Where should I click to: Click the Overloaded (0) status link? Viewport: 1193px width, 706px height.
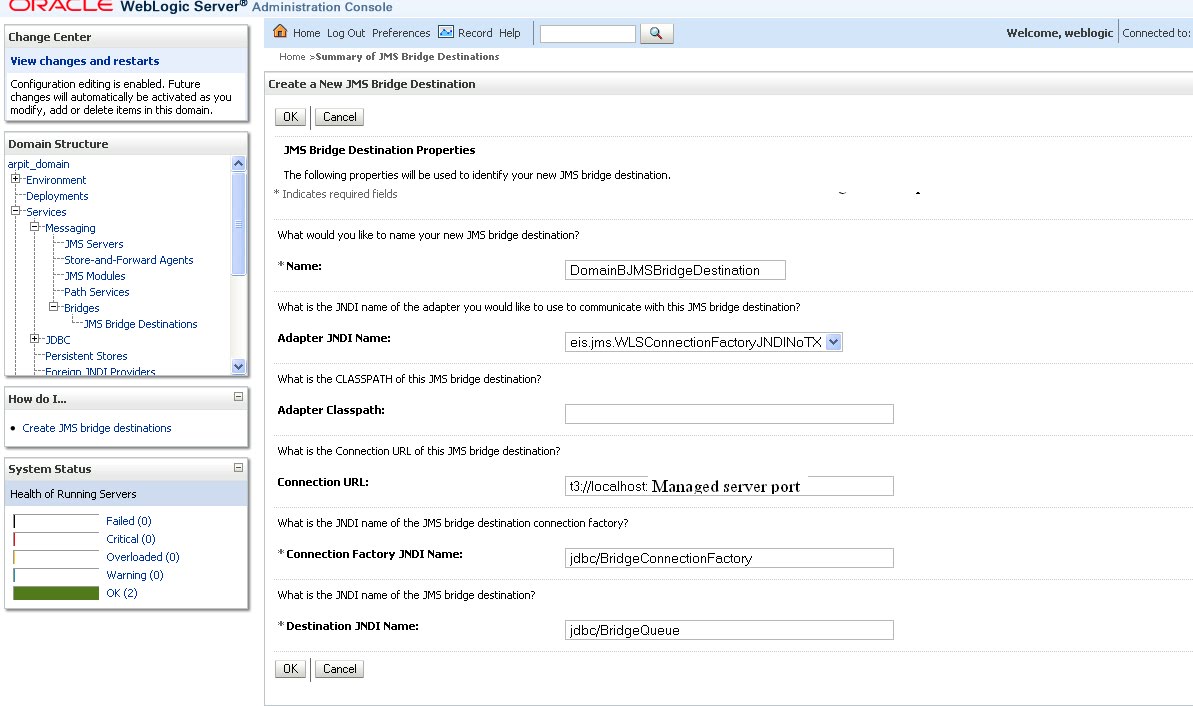click(143, 558)
